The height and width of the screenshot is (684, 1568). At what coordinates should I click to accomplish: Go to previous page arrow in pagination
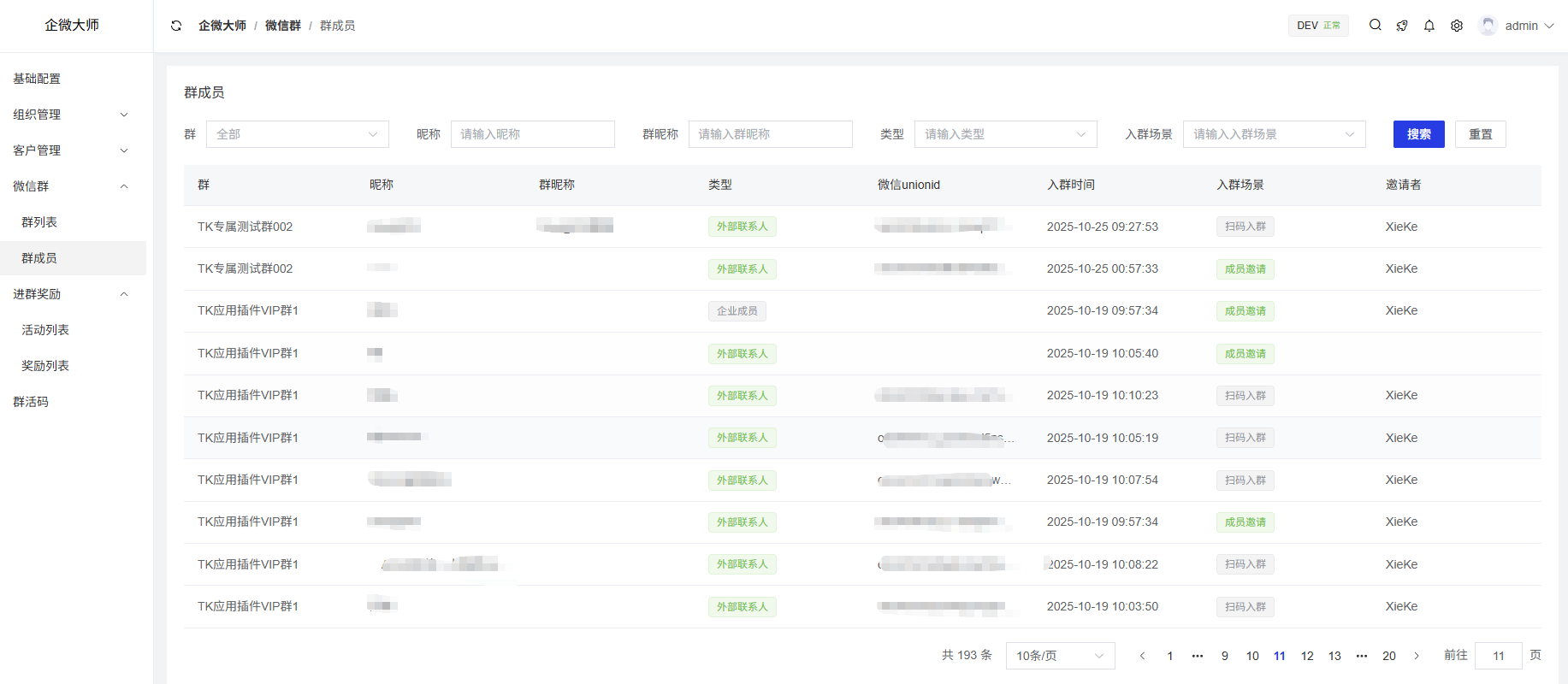coord(1142,656)
